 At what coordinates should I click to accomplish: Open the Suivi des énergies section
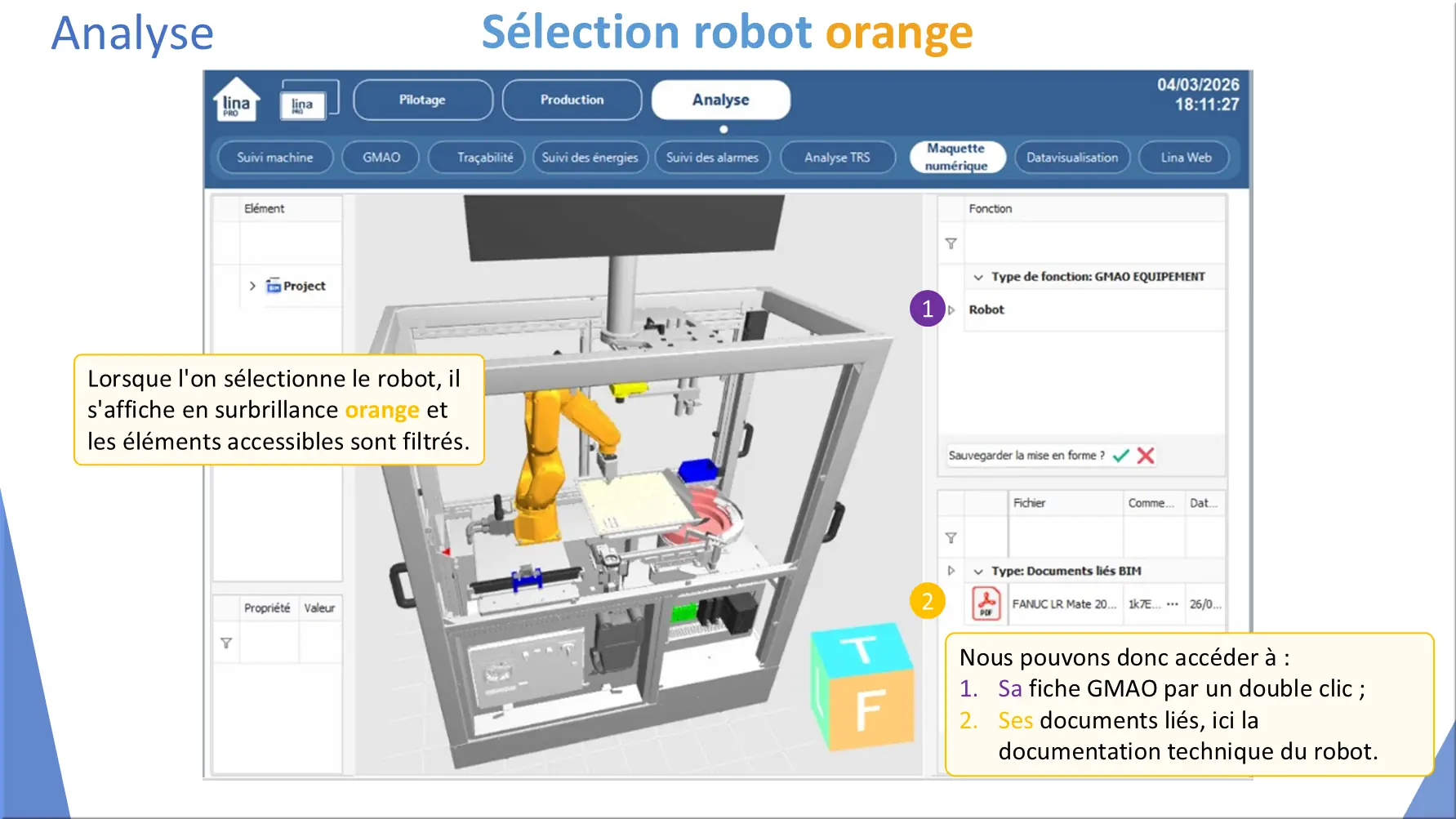point(590,158)
